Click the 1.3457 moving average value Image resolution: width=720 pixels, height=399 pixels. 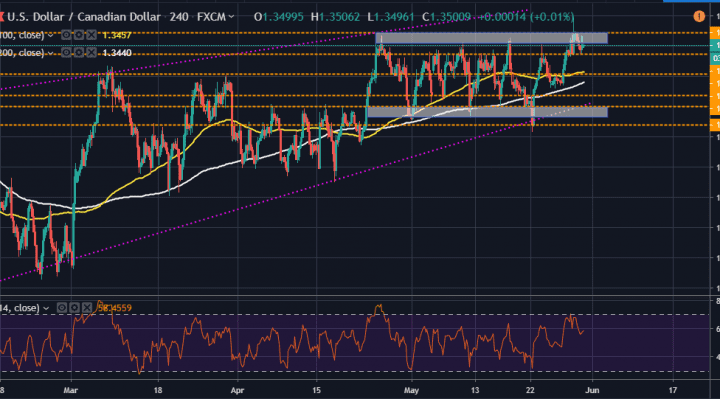pyautogui.click(x=117, y=35)
